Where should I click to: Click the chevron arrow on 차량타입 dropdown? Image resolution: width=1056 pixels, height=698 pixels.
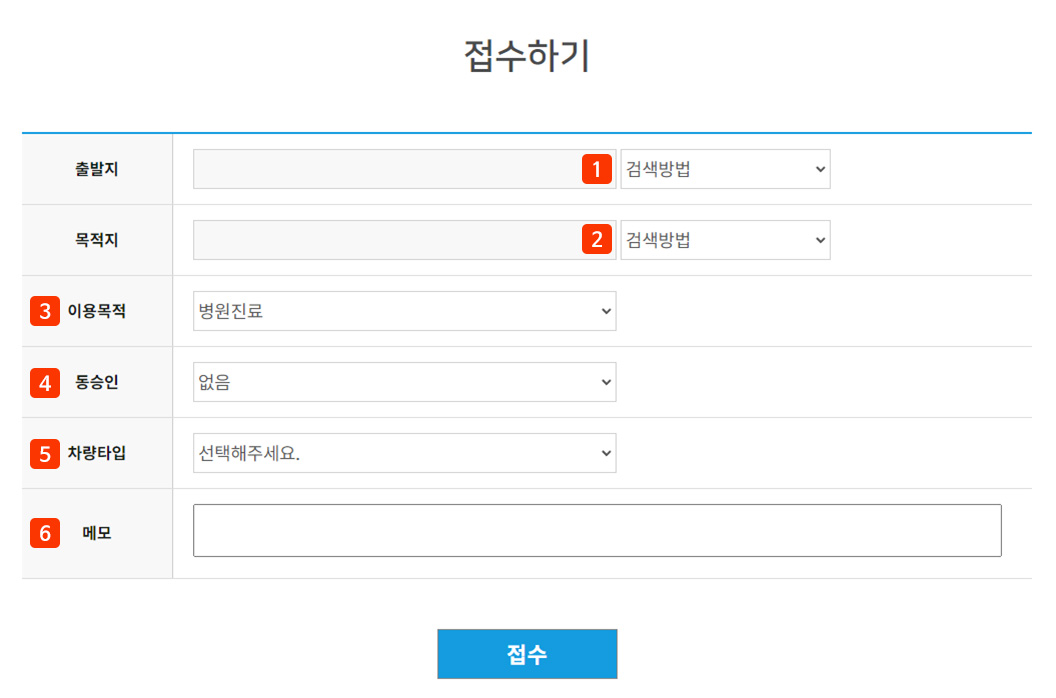(x=605, y=453)
